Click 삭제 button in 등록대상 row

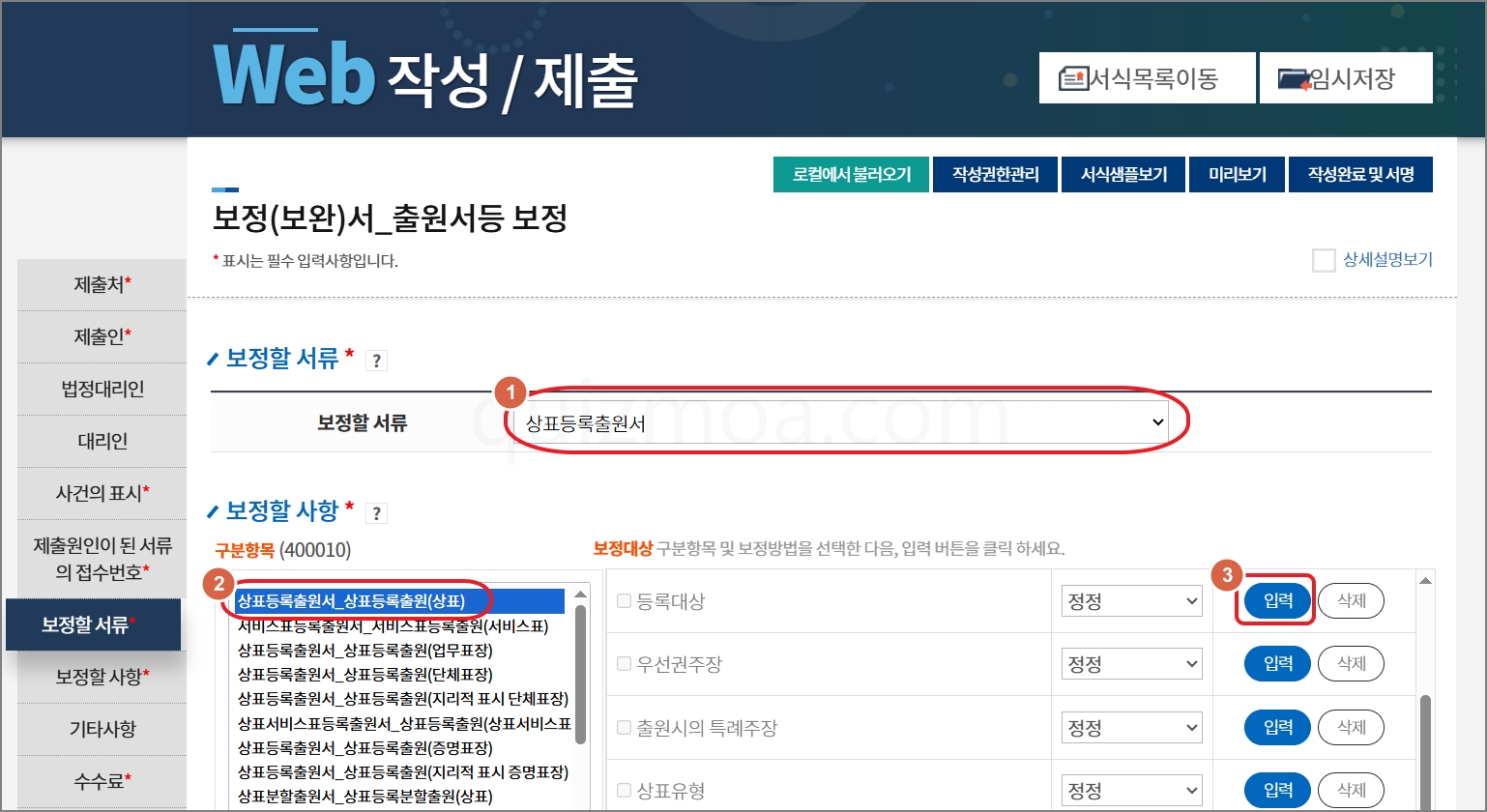pyautogui.click(x=1351, y=601)
